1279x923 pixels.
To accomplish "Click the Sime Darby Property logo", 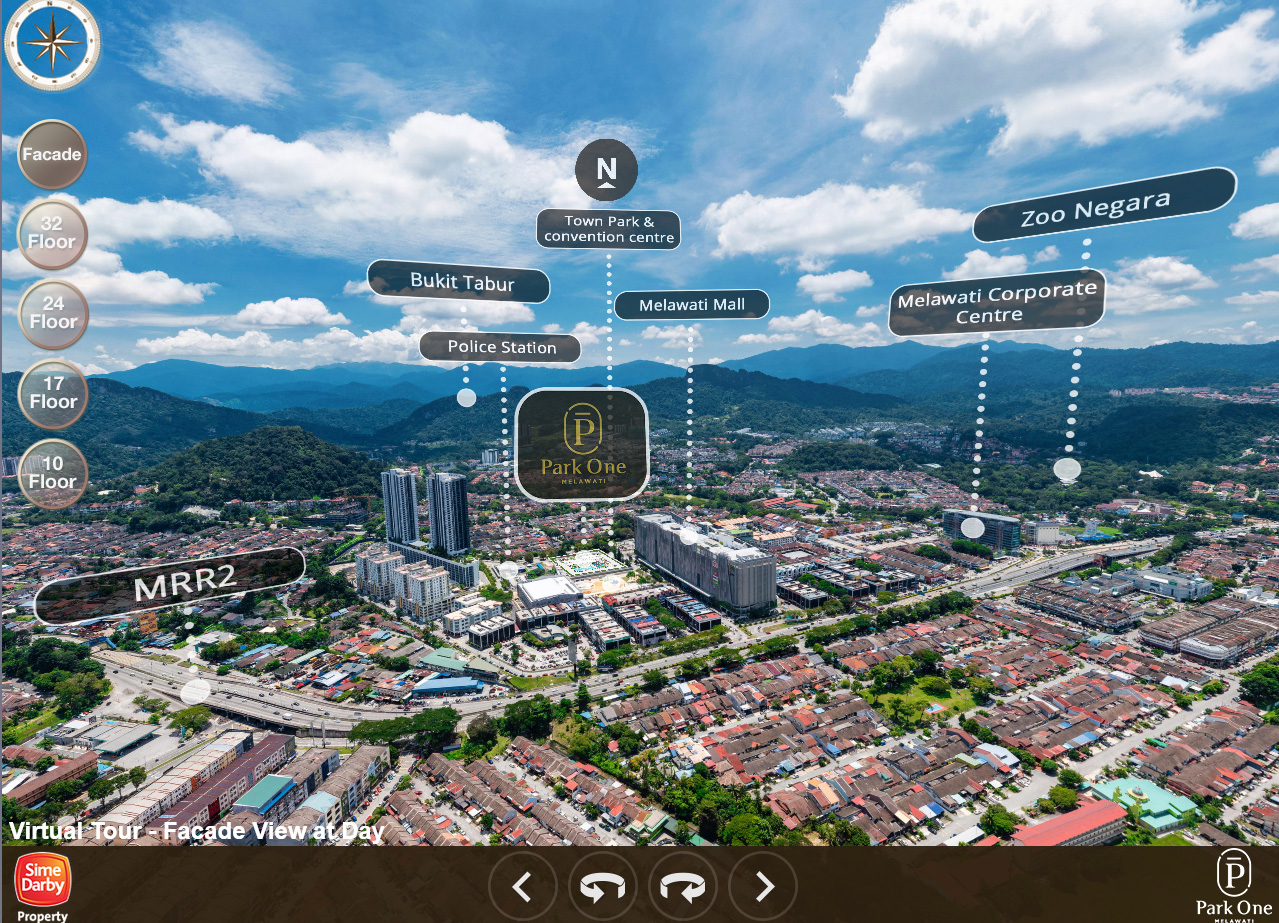I will click(x=42, y=886).
